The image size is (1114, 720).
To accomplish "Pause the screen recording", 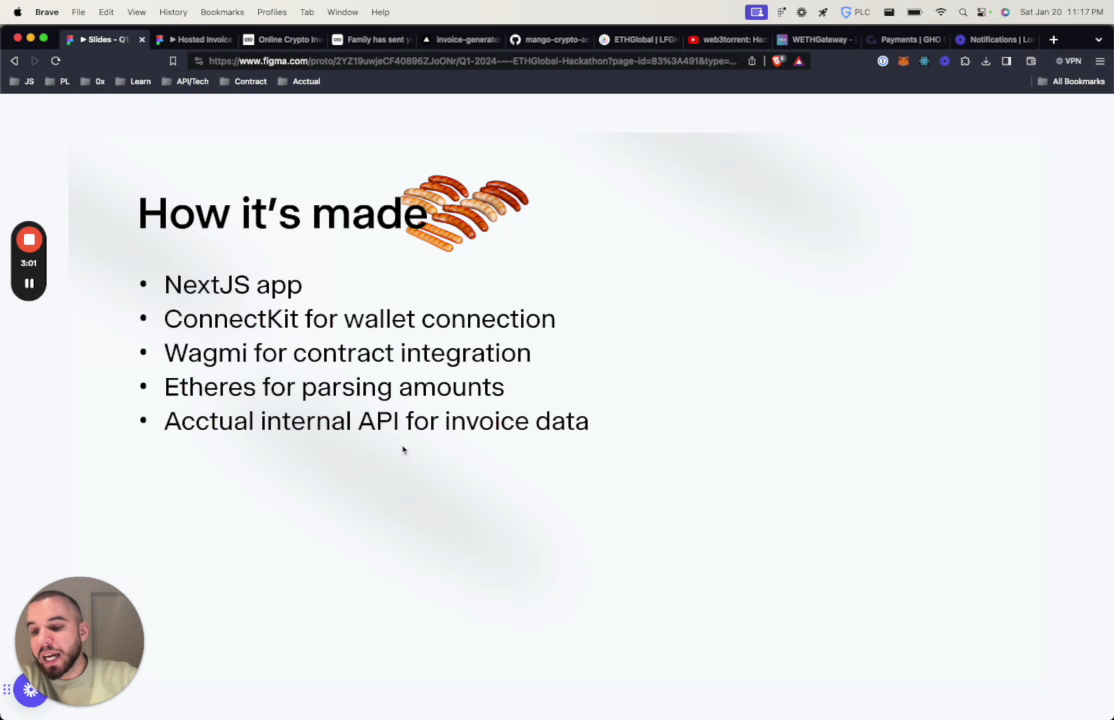I will pyautogui.click(x=29, y=284).
